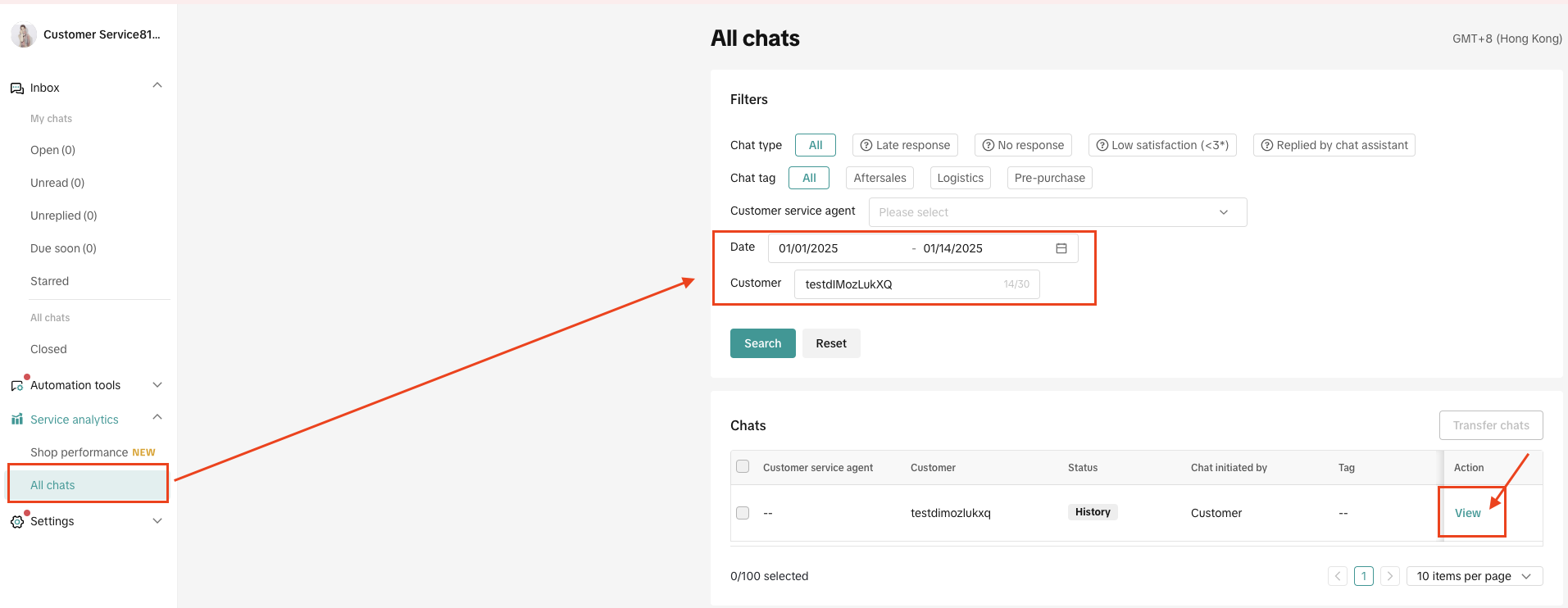The height and width of the screenshot is (608, 1568).
Task: Go to the next page arrow
Action: (x=1389, y=576)
